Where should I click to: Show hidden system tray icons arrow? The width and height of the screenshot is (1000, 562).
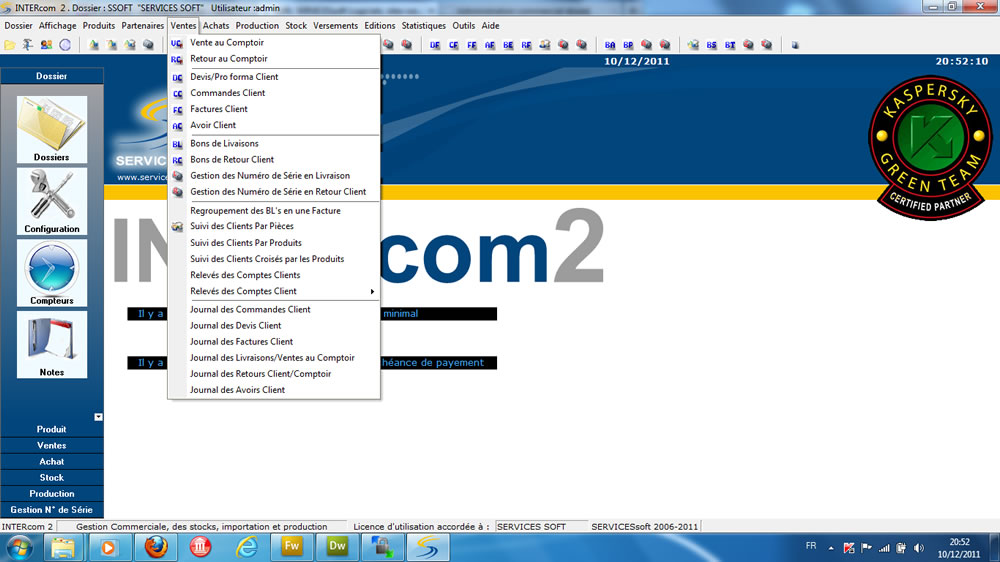[831, 548]
